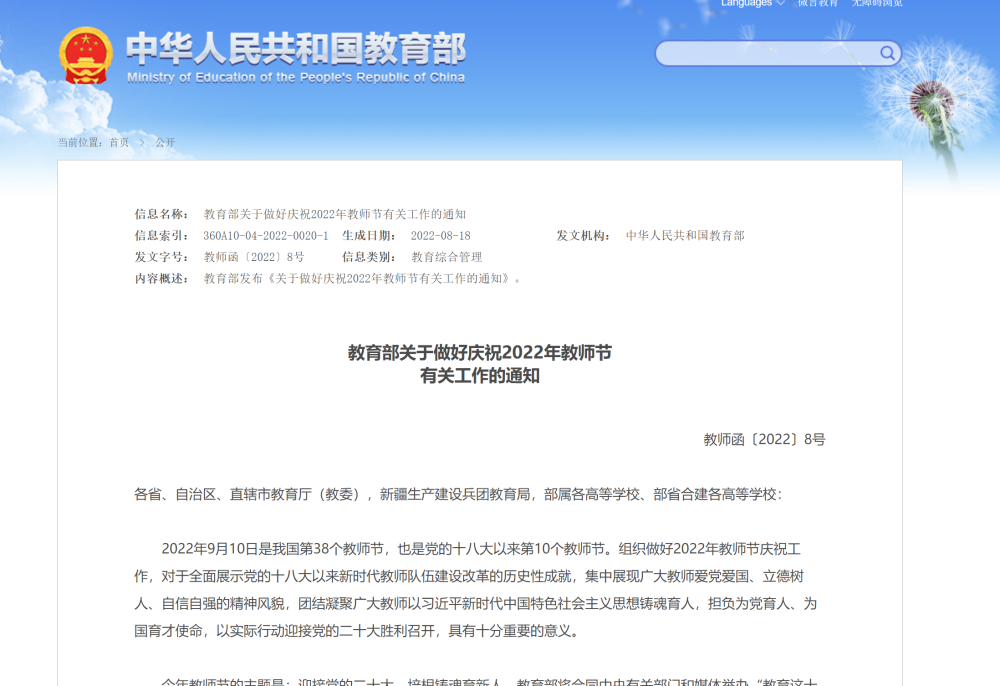Open 无障碍浏览 accessibility browsing link

click(x=876, y=3)
